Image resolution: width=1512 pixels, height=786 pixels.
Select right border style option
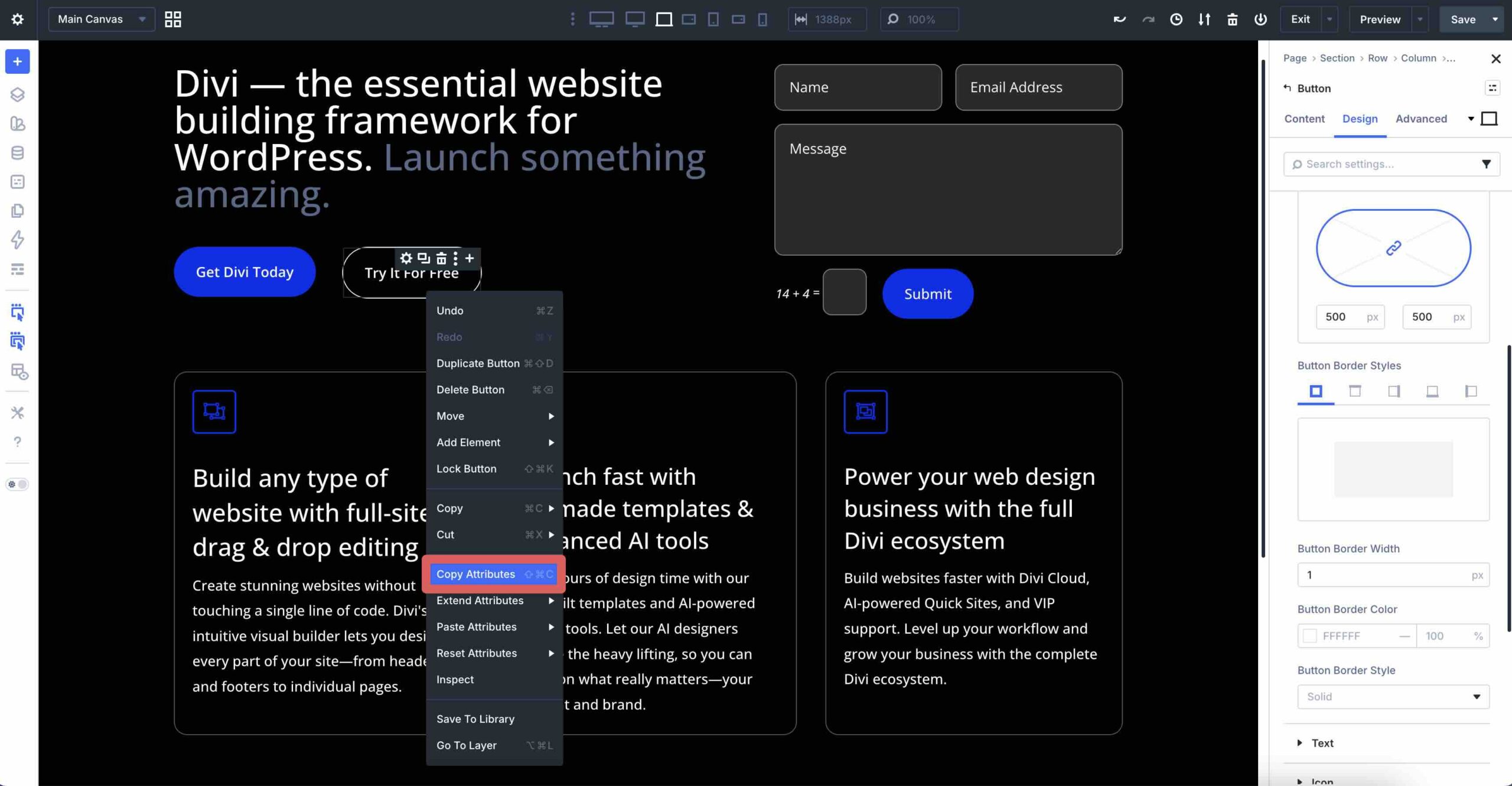pos(1394,392)
